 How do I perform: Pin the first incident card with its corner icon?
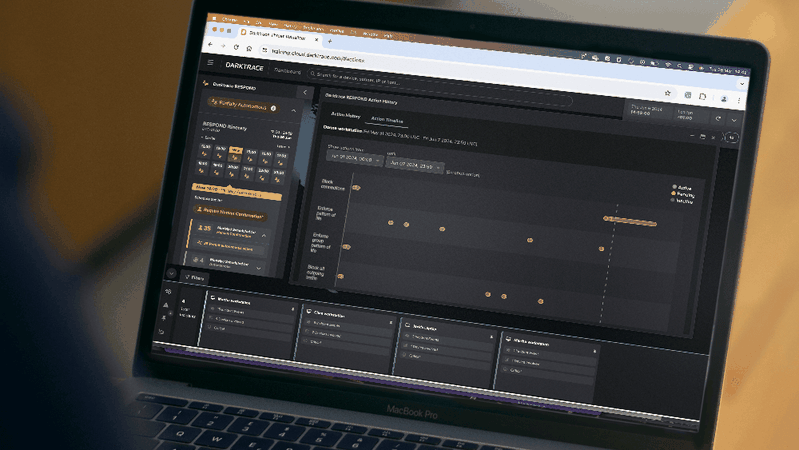[292, 309]
